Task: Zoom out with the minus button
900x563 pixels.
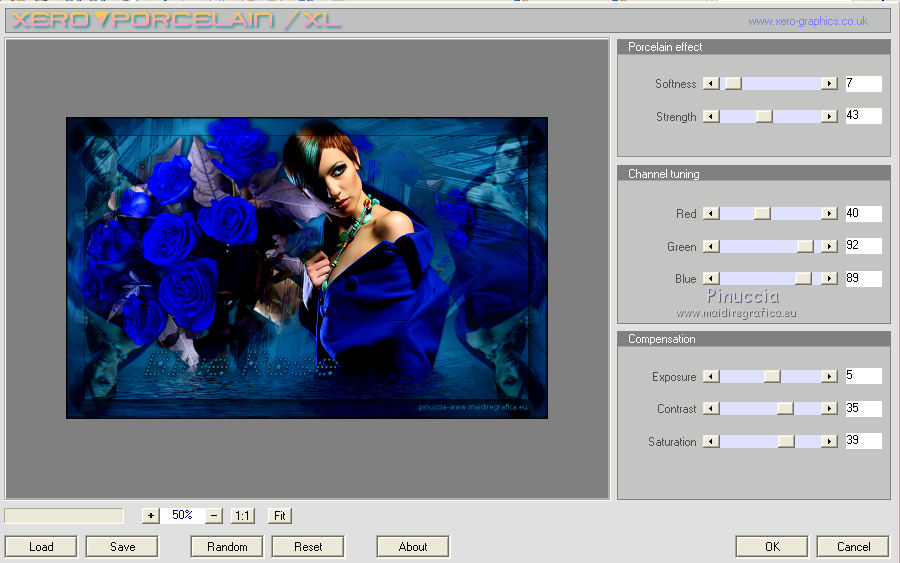Action: 214,516
